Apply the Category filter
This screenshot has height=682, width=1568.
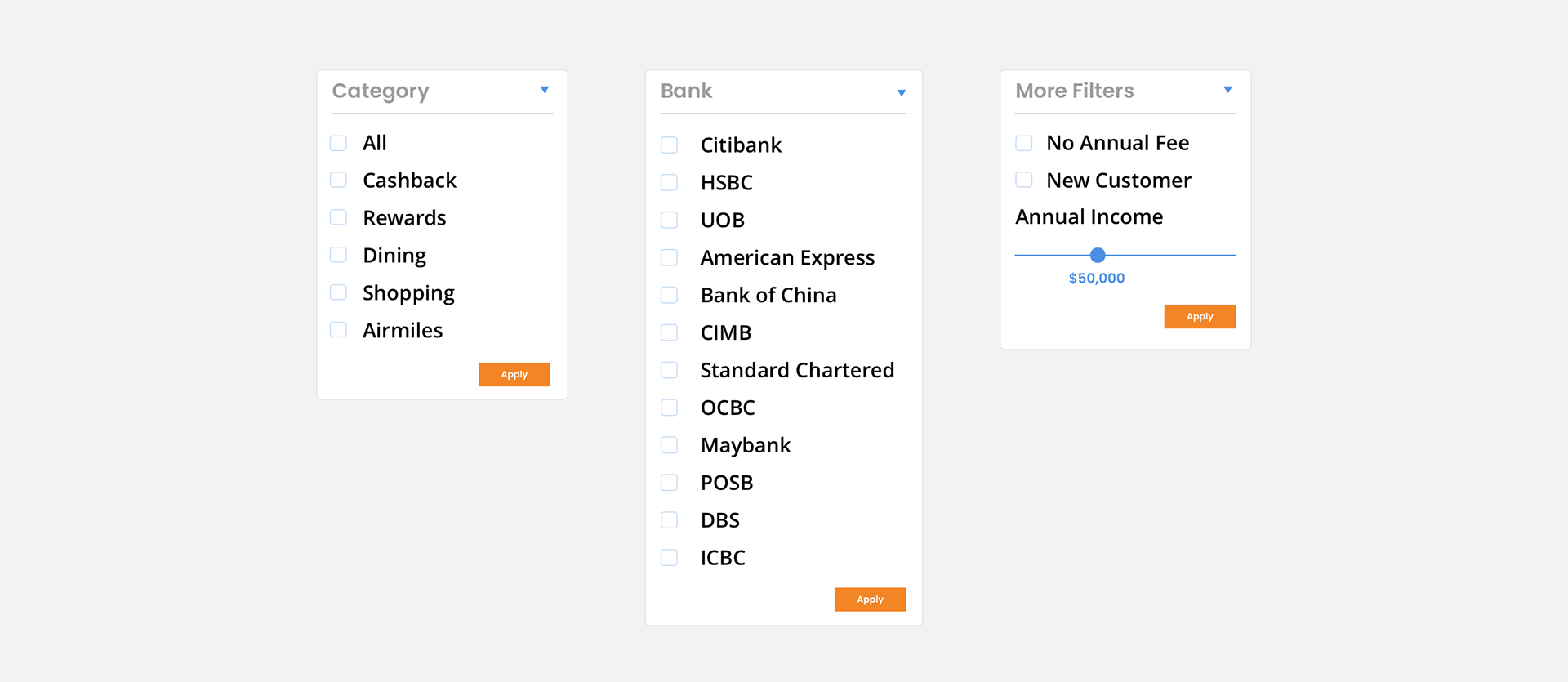click(x=514, y=374)
